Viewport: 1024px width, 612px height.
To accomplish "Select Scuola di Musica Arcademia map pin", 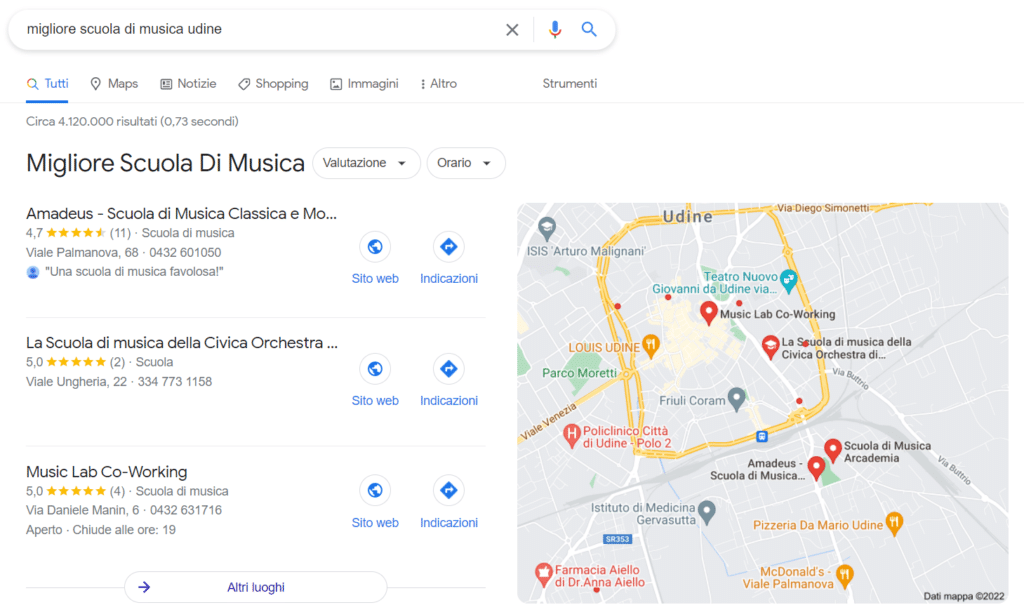I will 832,450.
